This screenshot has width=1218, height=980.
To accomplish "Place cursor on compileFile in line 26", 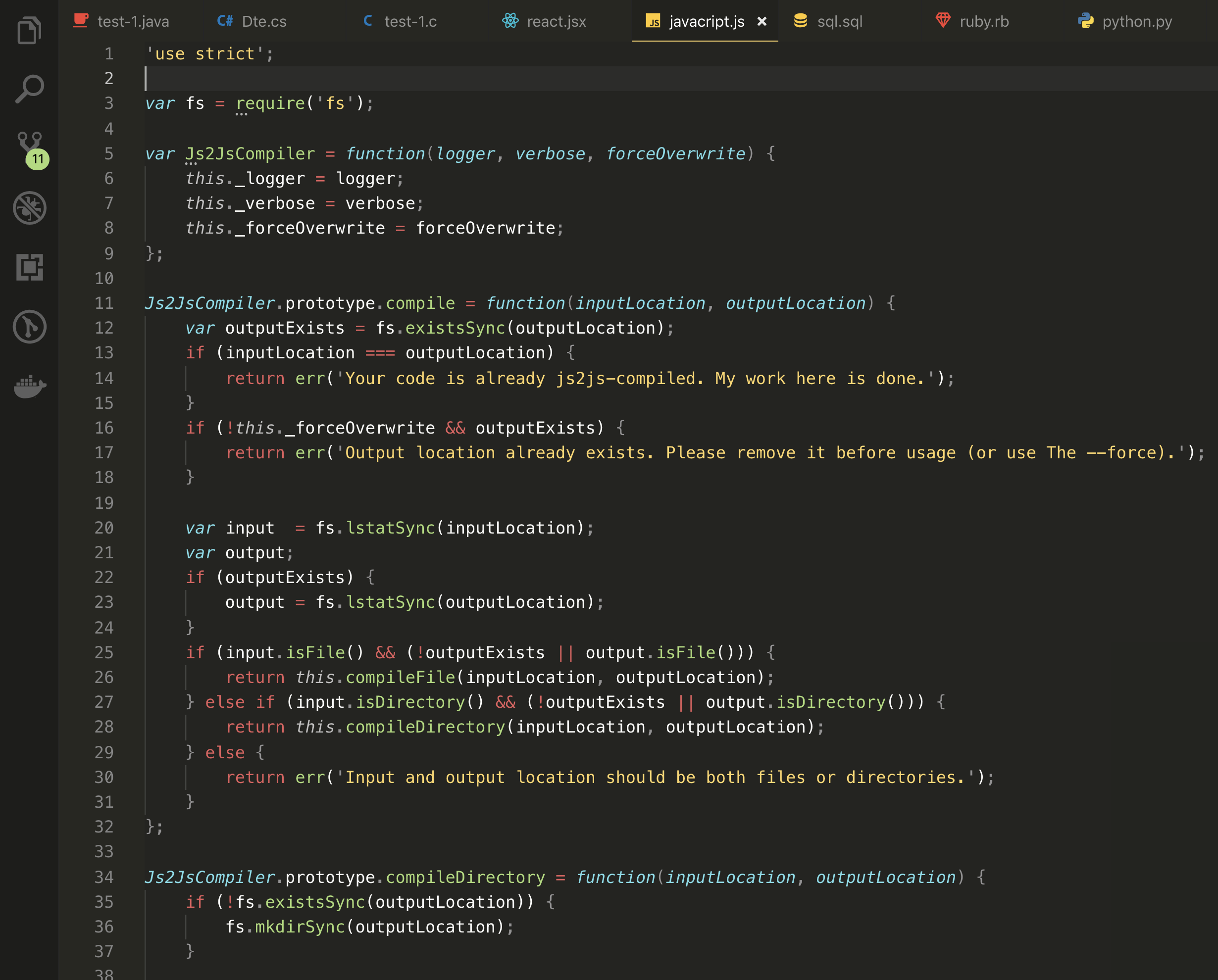I will (400, 677).
